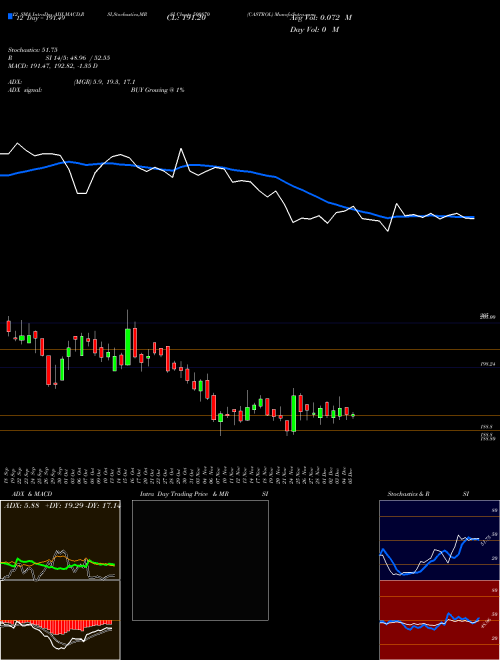Click the 'SI 14/3: 48.96 / 52.55' reading
500x660 pixels.
coord(78,58)
